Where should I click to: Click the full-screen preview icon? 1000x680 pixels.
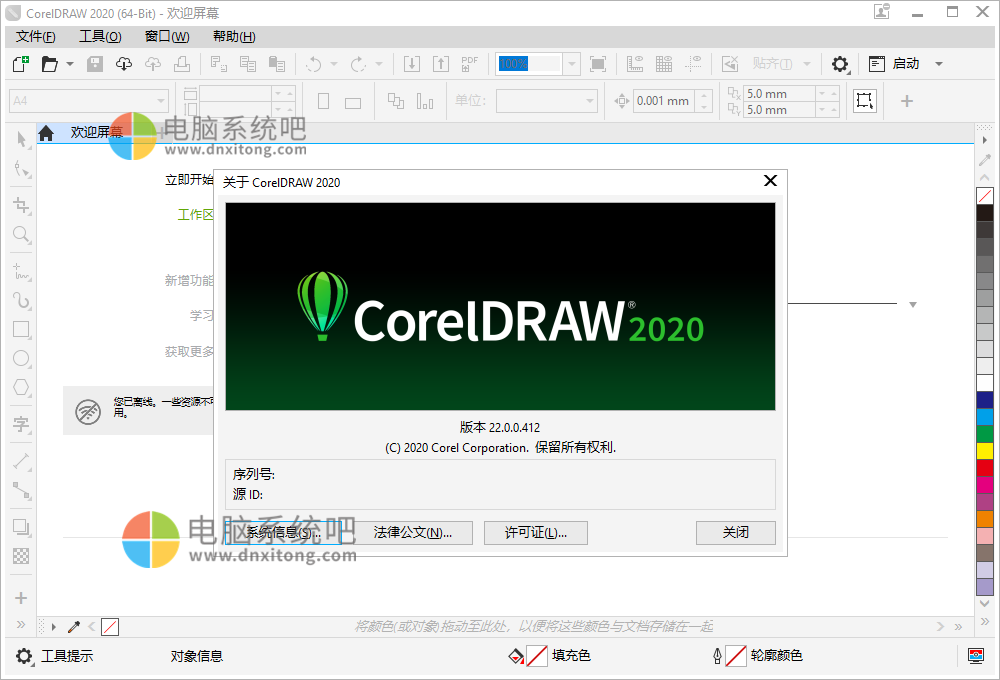point(598,64)
